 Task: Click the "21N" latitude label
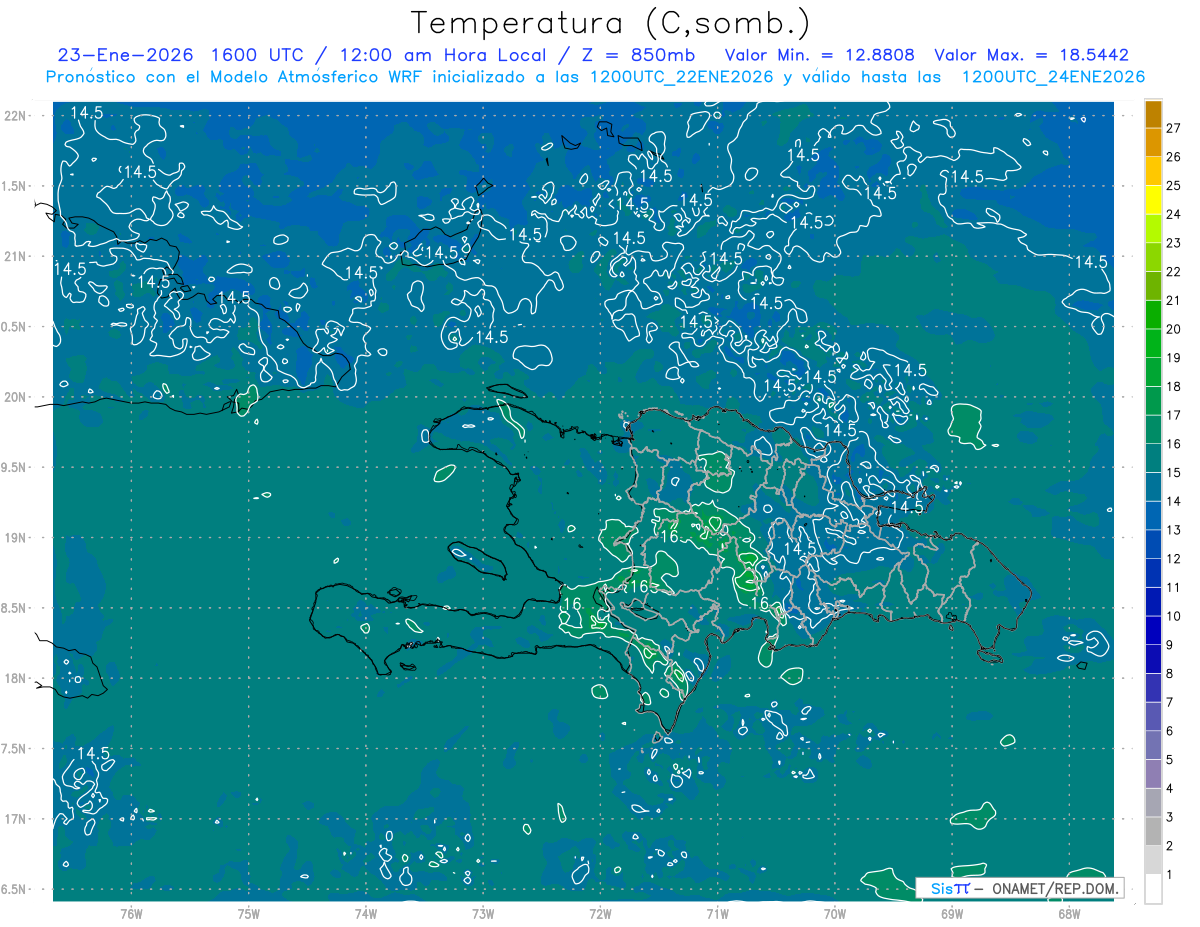[x=15, y=257]
